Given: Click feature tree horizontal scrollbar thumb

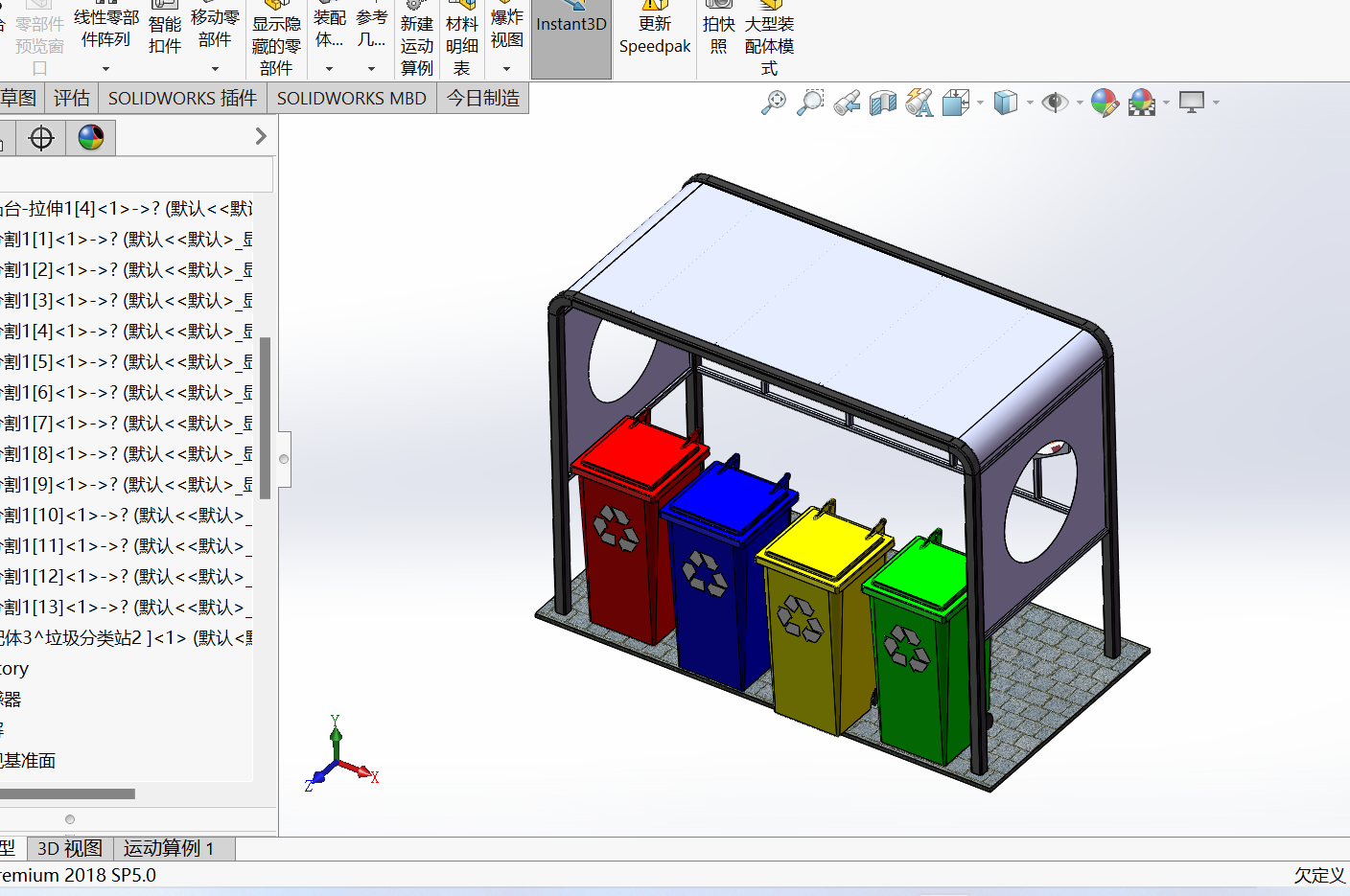Looking at the screenshot, I should [67, 793].
